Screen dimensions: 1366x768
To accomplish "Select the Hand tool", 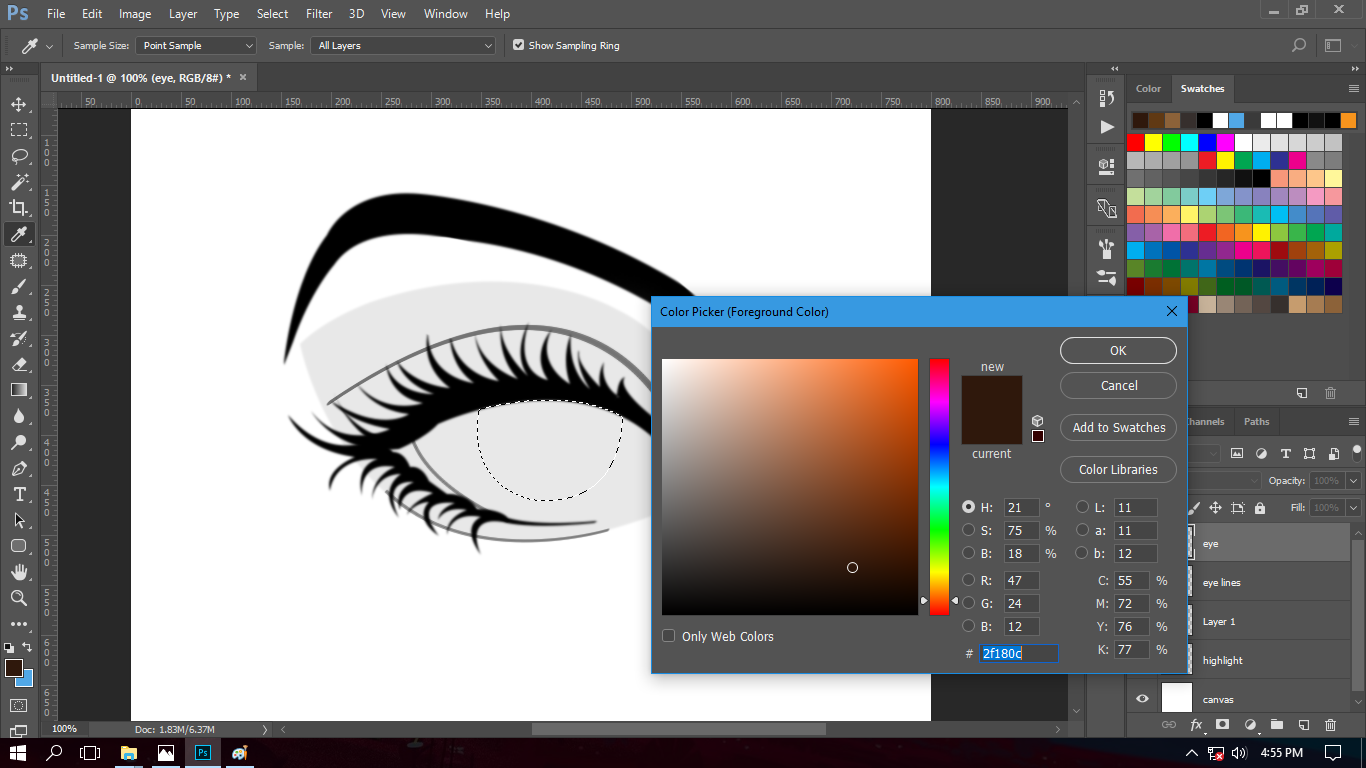I will coord(19,572).
